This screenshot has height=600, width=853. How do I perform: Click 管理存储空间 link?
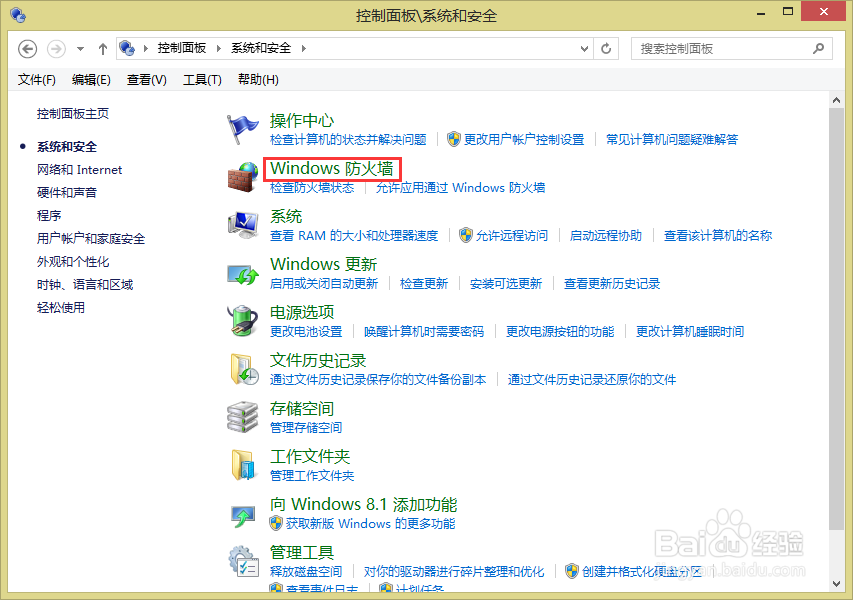306,428
